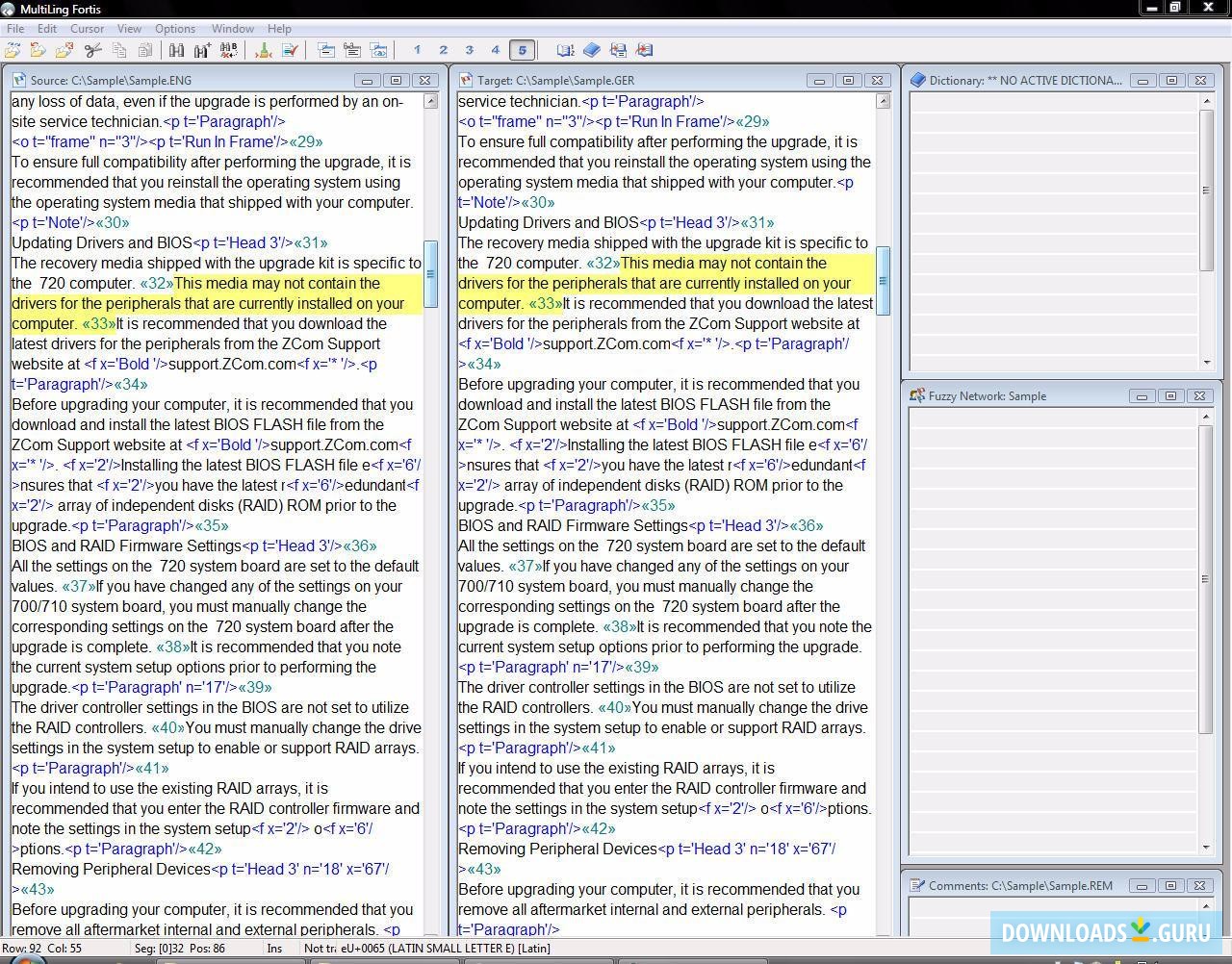The height and width of the screenshot is (964, 1232).
Task: Open the Options menu
Action: [175, 29]
